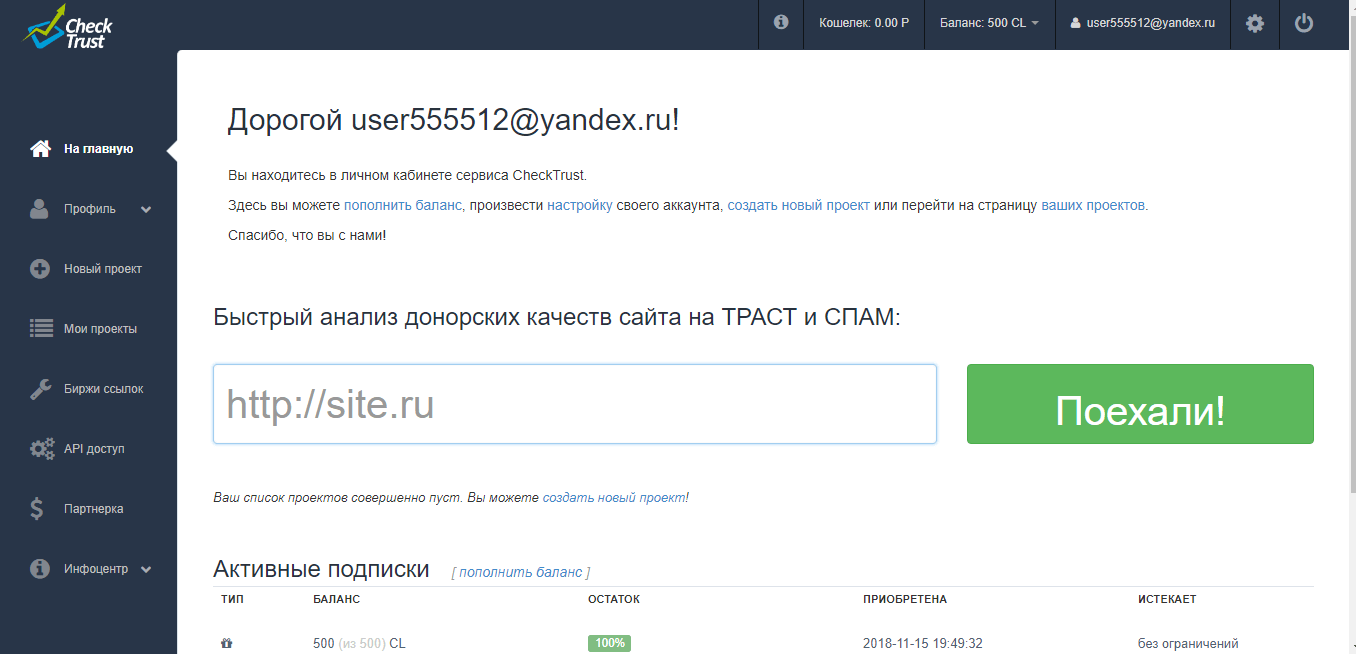Open the user555512@yandex.ru account menu
The height and width of the screenshot is (654, 1356).
tap(1142, 23)
